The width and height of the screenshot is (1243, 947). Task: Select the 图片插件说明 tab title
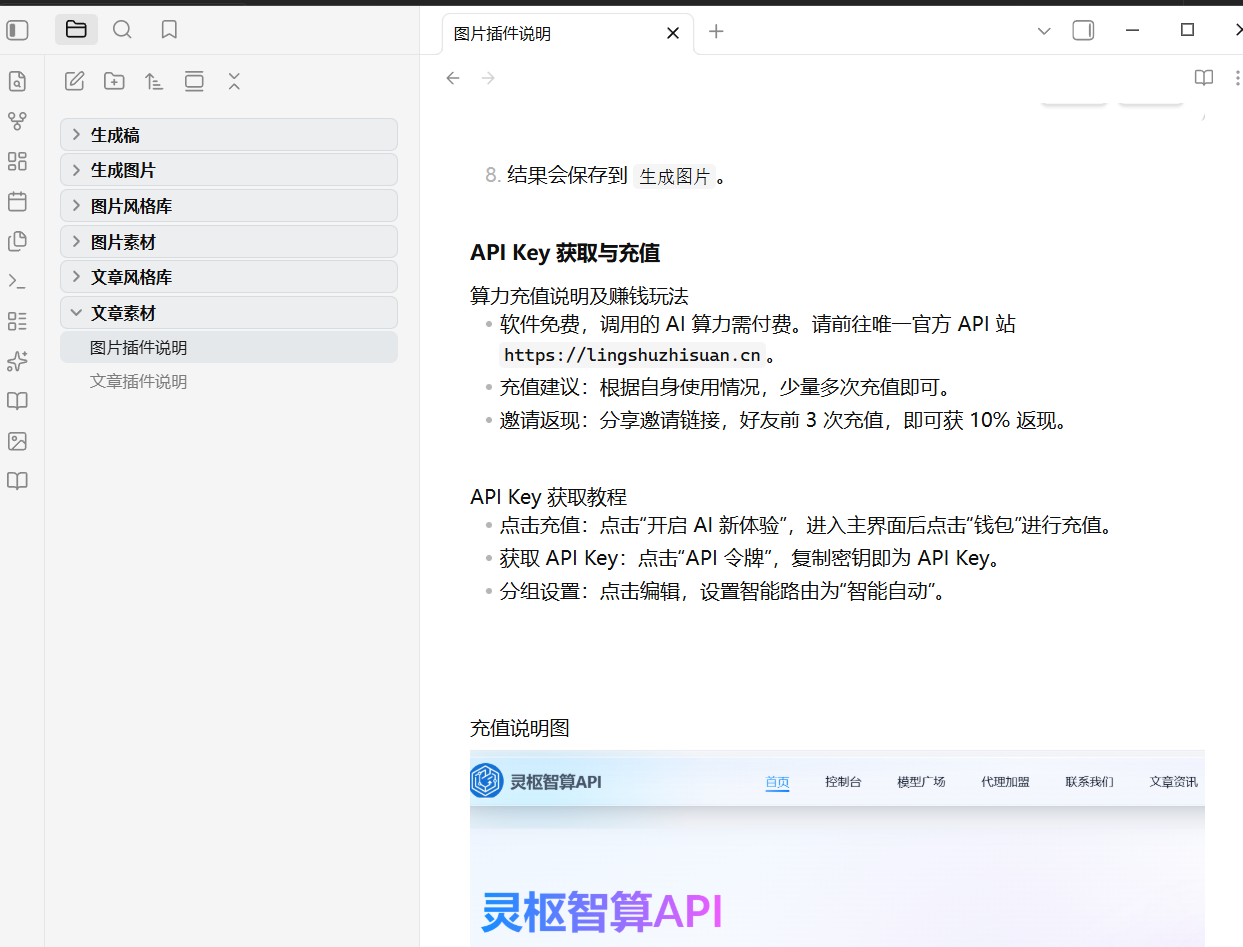(x=502, y=34)
